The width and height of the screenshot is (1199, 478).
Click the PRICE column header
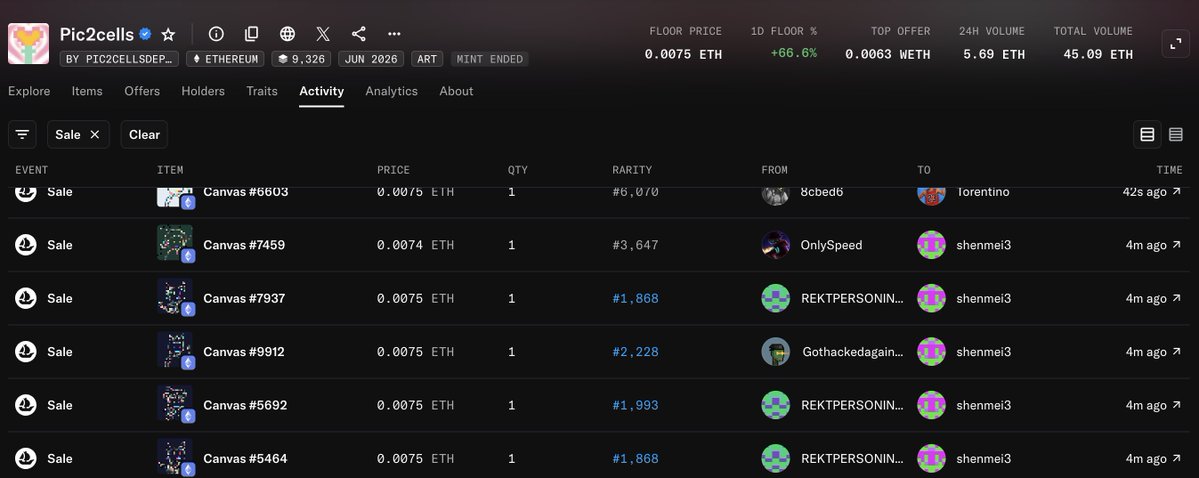coord(393,170)
